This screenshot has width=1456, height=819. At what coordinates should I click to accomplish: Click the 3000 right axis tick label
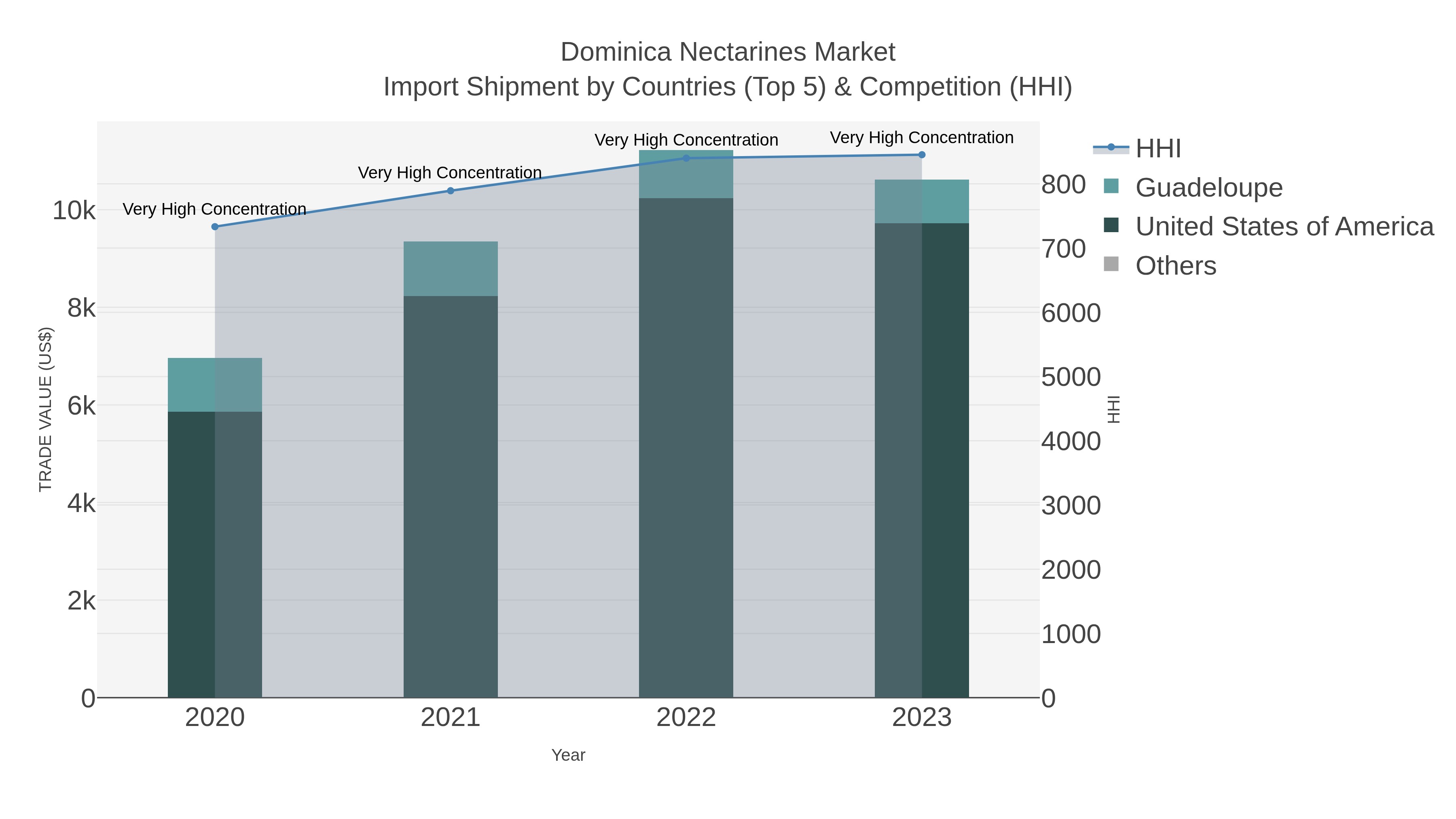coord(1071,506)
